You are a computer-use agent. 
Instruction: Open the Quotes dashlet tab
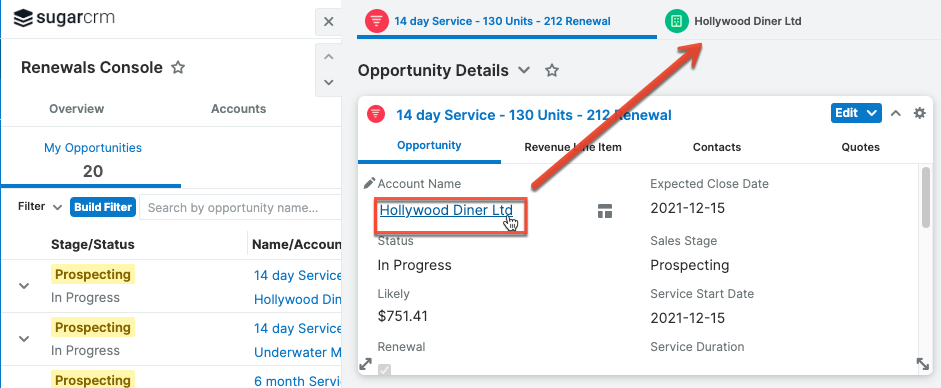tap(860, 147)
